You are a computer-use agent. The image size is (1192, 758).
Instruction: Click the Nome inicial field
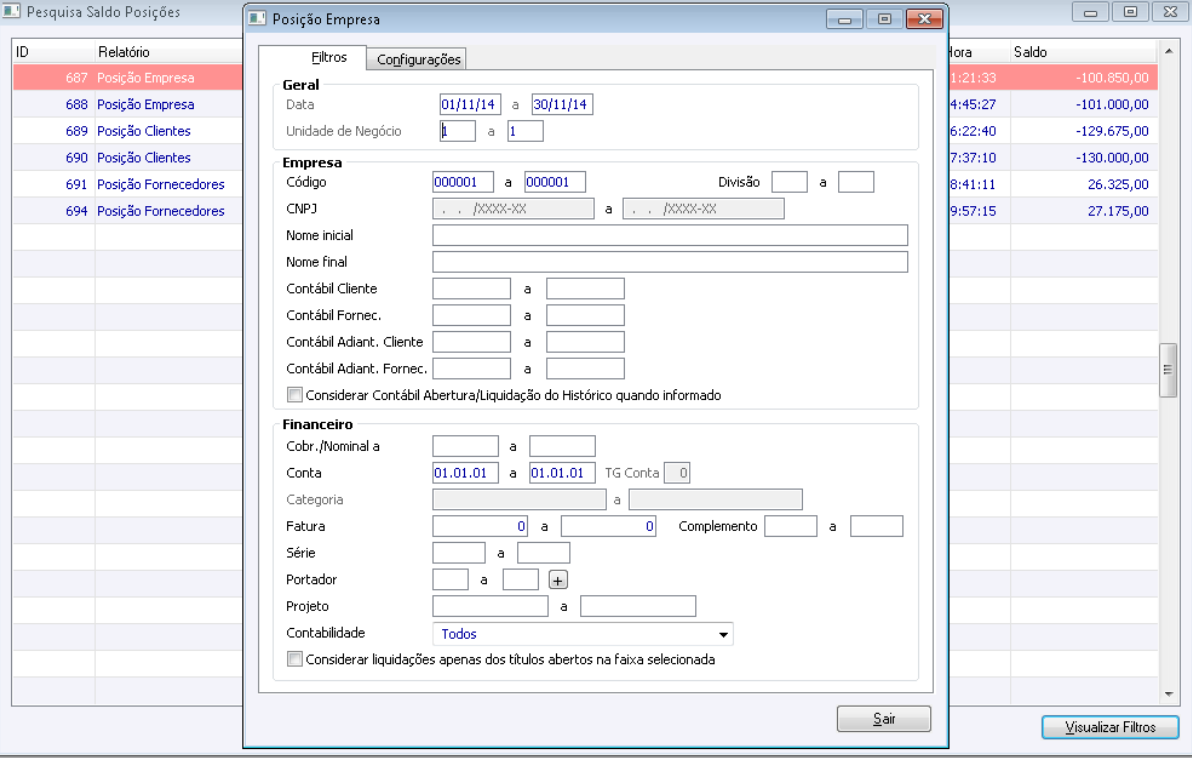pos(670,235)
